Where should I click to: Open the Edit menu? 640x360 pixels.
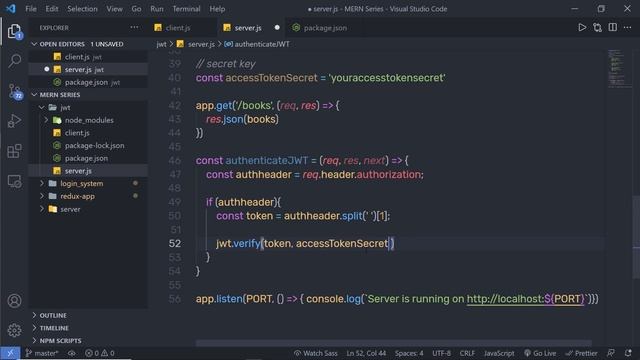[52, 9]
